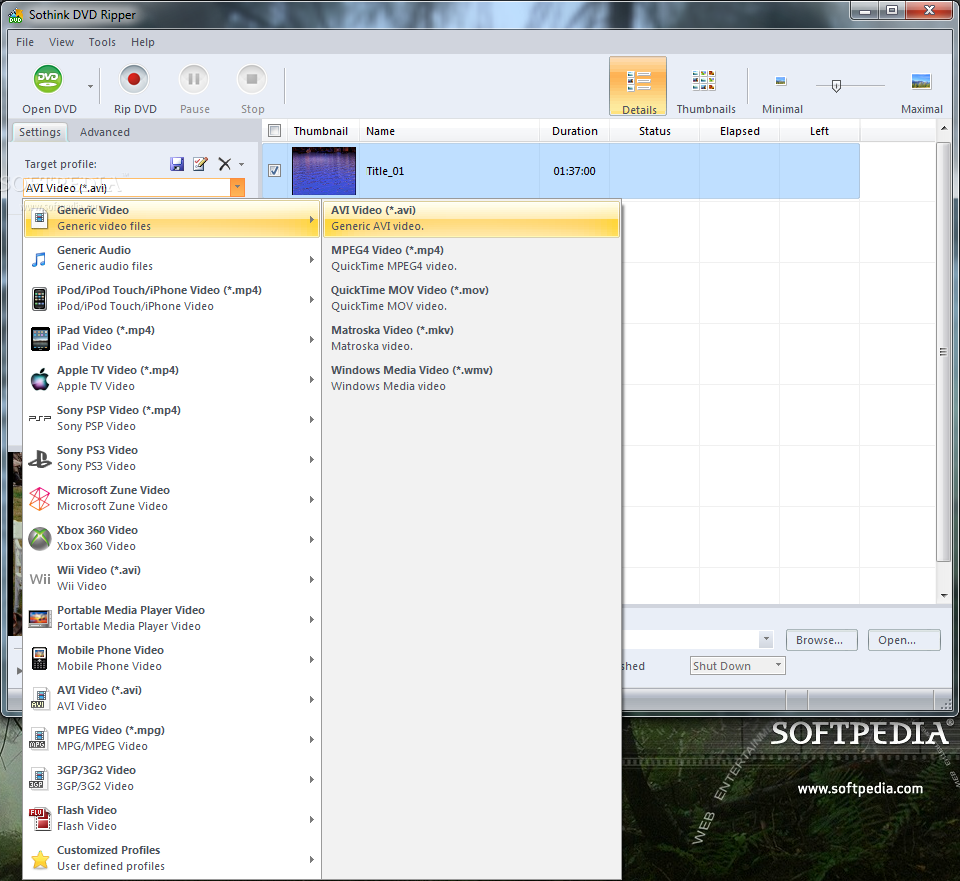The width and height of the screenshot is (960, 881).
Task: Click the Status column header
Action: [x=654, y=131]
